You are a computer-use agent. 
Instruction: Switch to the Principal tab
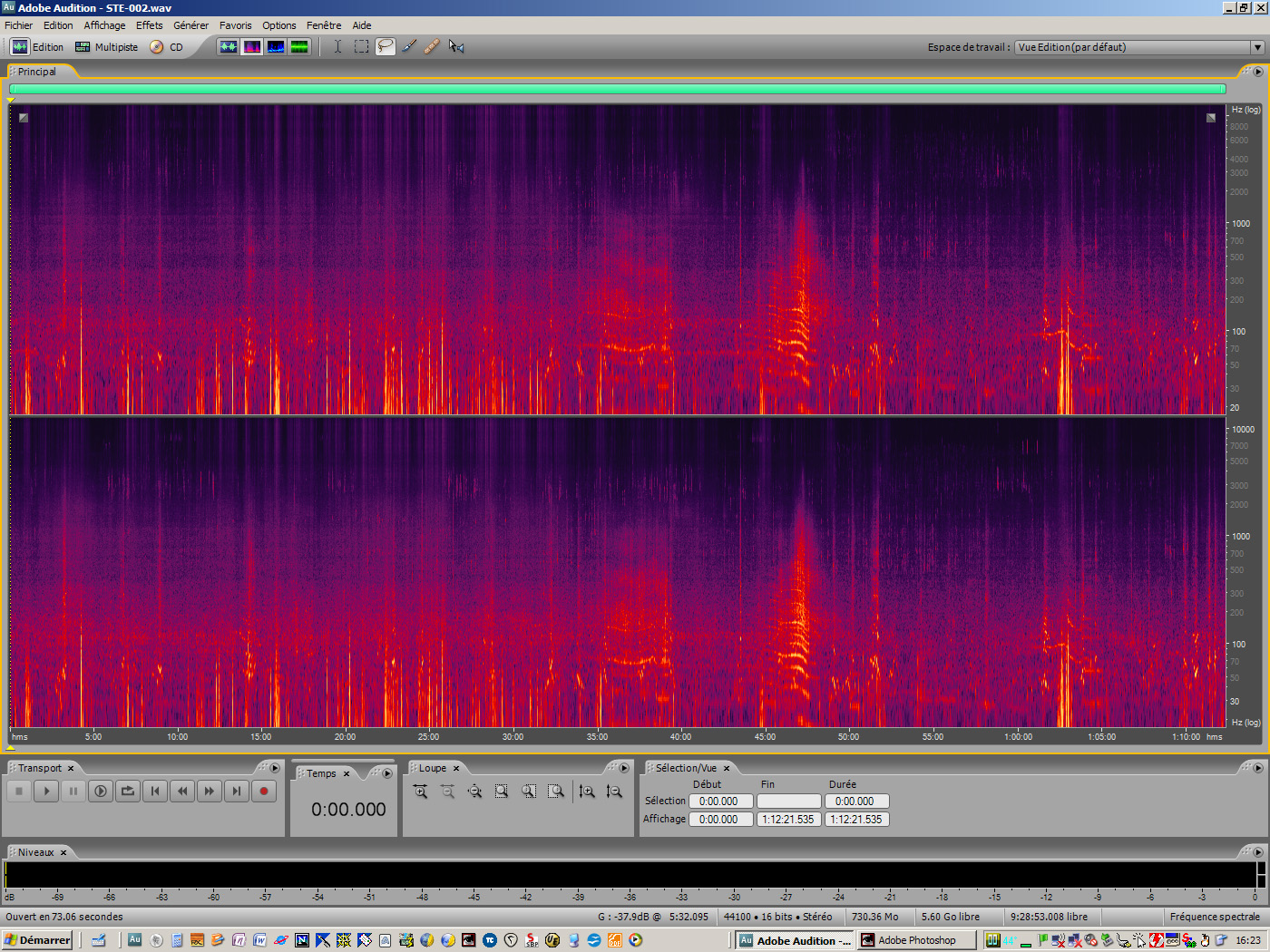point(38,71)
